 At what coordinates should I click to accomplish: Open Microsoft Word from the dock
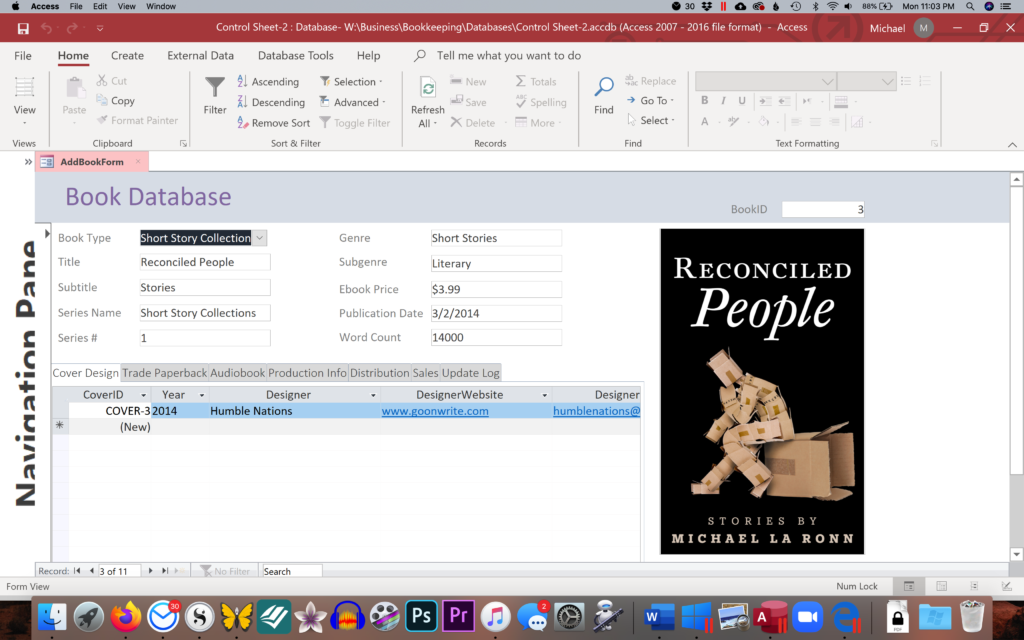coord(659,616)
